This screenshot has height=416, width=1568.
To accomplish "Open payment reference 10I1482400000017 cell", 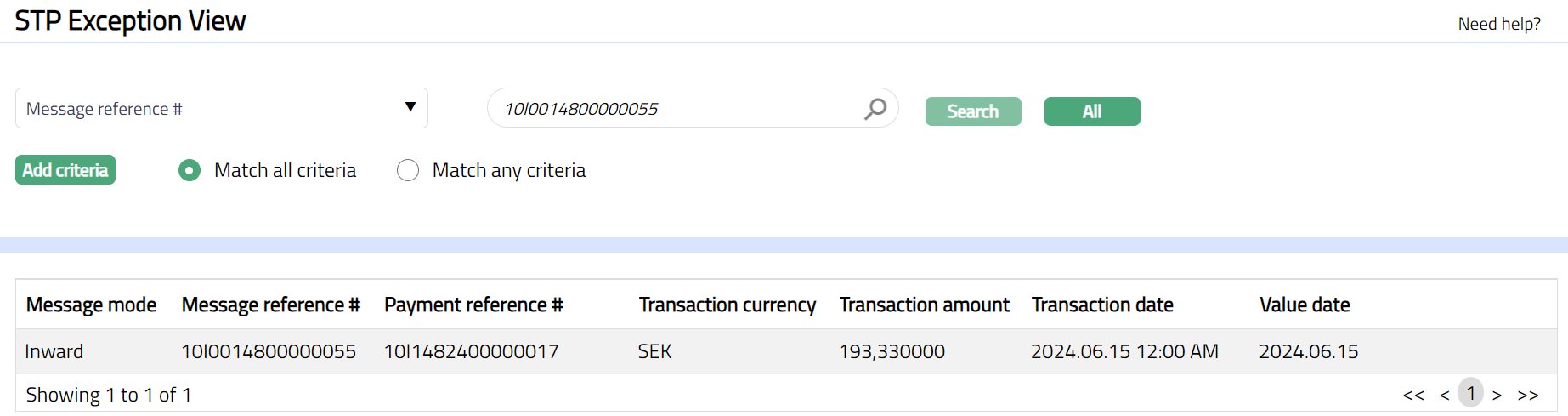I will (471, 351).
